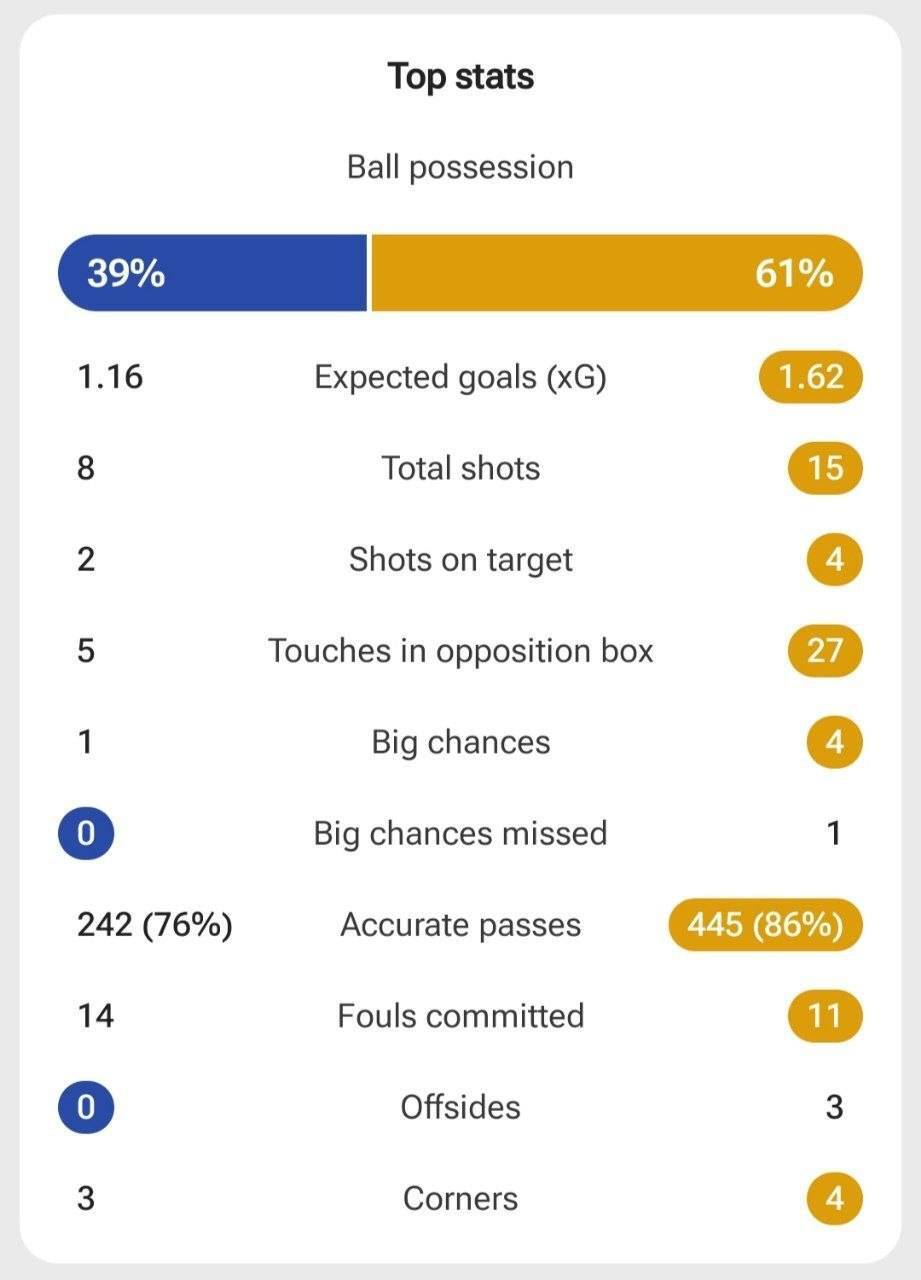The image size is (921, 1280).
Task: Click the Ball possession label
Action: coord(460,167)
